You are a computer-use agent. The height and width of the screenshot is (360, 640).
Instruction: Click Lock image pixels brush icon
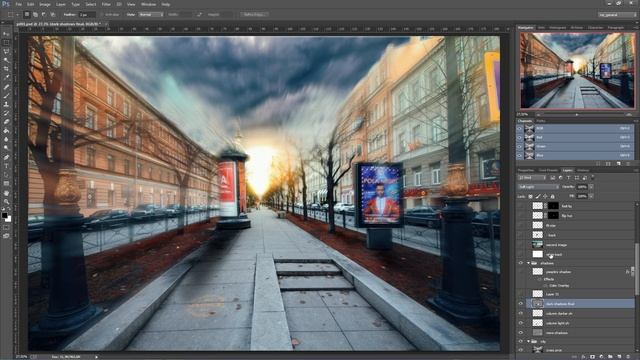[538, 196]
